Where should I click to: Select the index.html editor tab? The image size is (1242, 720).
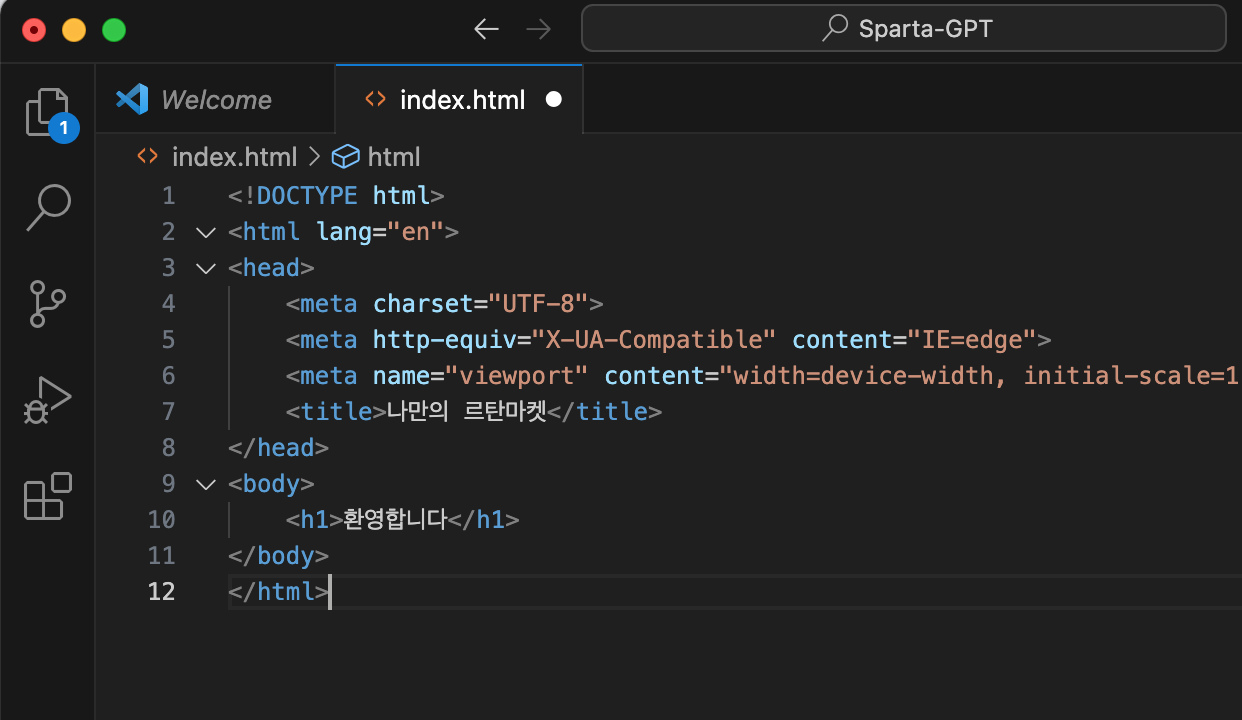[459, 99]
